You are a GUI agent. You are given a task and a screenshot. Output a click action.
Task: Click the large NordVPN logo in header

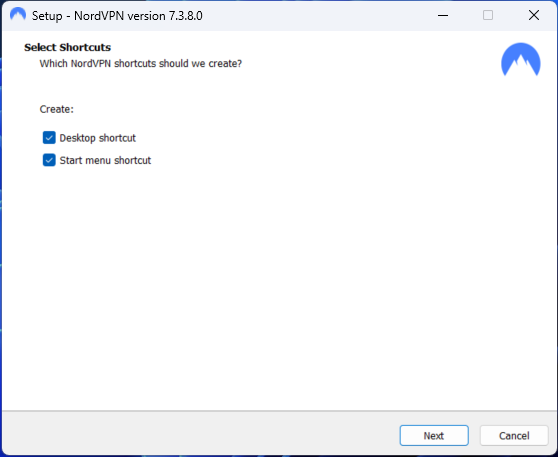point(521,60)
